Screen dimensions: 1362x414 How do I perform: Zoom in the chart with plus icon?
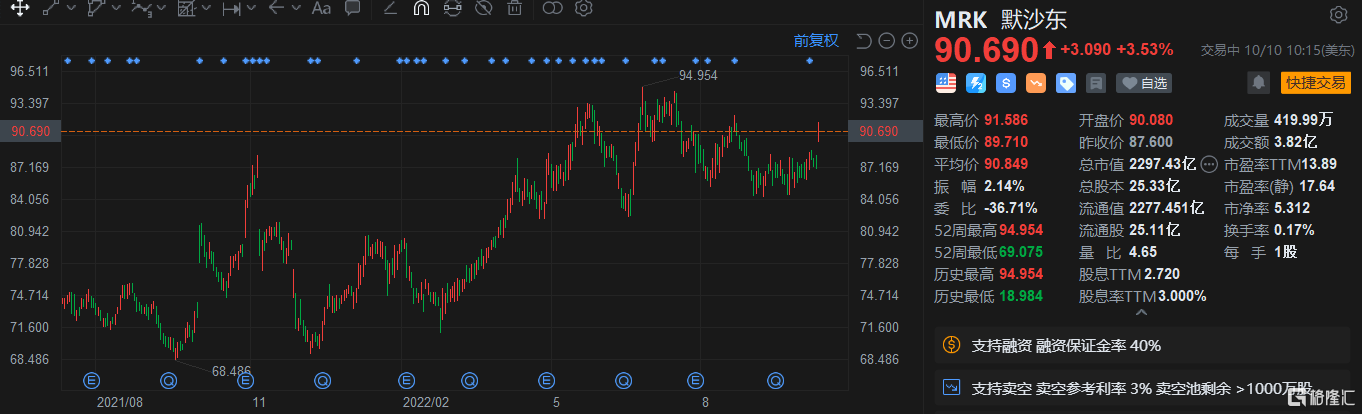pos(910,41)
